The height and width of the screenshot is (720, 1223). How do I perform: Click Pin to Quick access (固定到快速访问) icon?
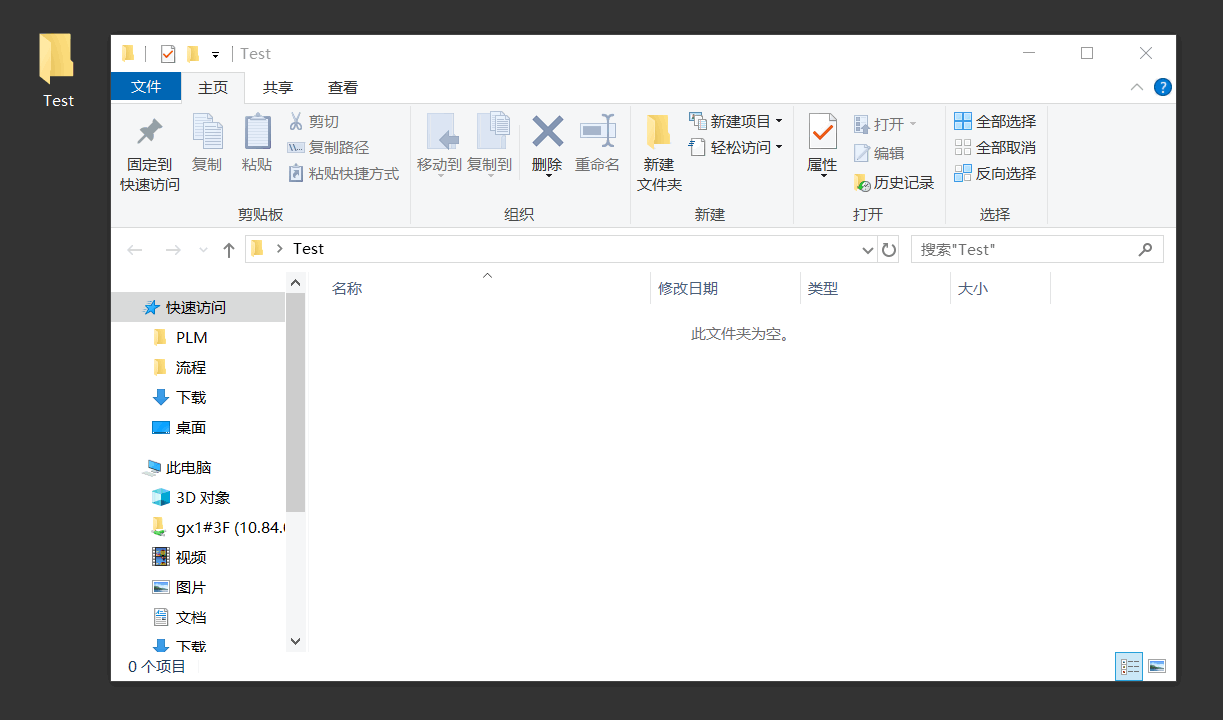[149, 132]
